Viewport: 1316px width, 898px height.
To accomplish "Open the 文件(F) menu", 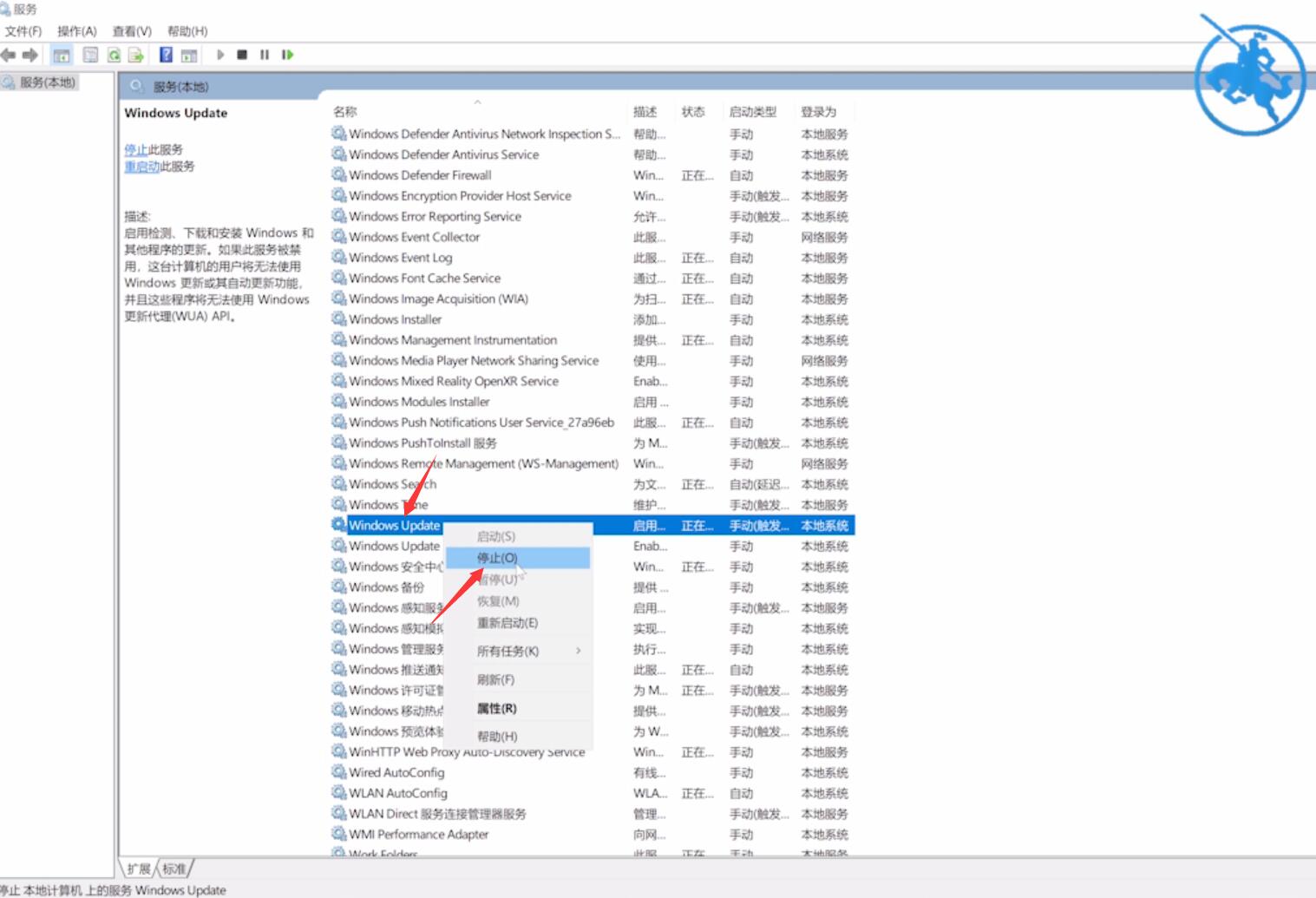I will [23, 31].
